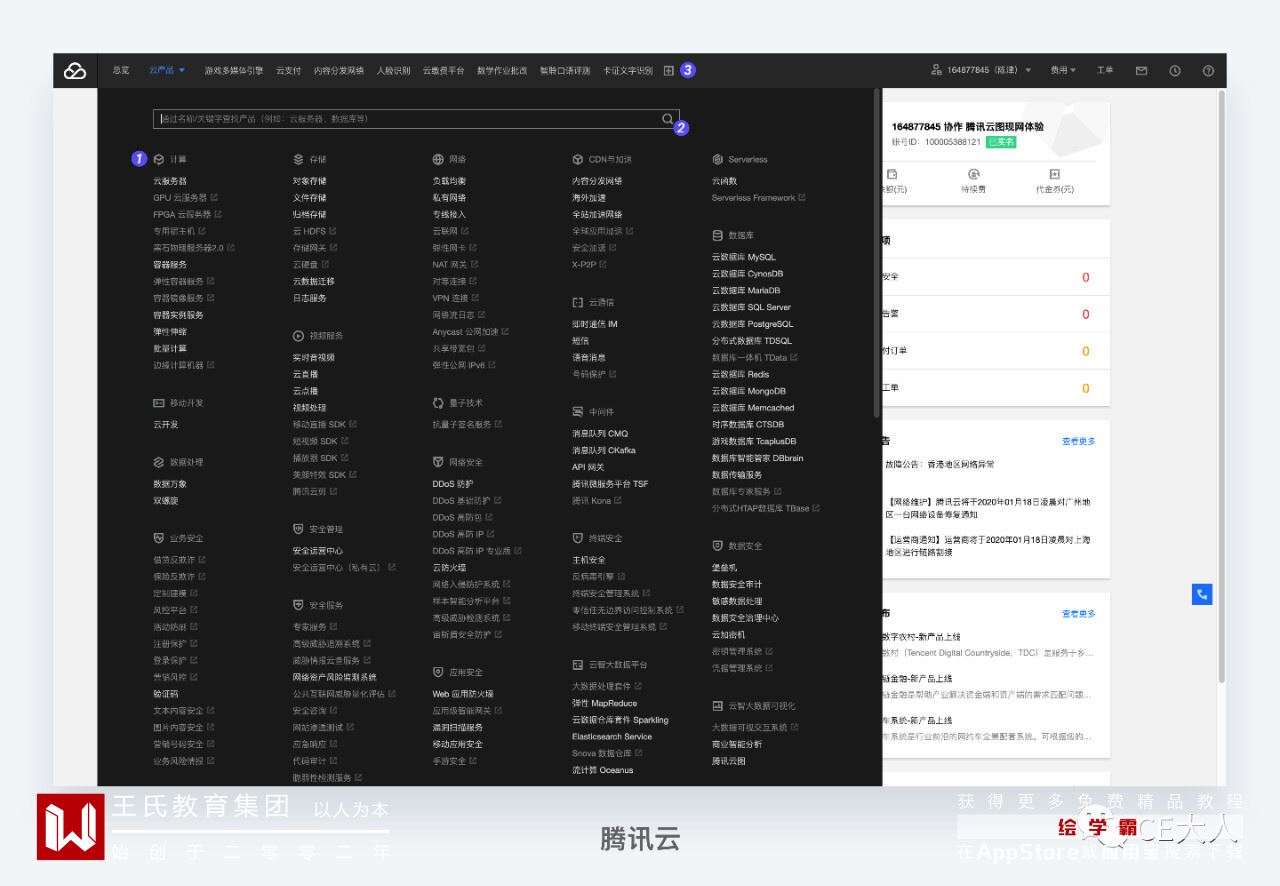1280x886 pixels.
Task: Open 安全运营中心 link
Action: click(x=318, y=551)
